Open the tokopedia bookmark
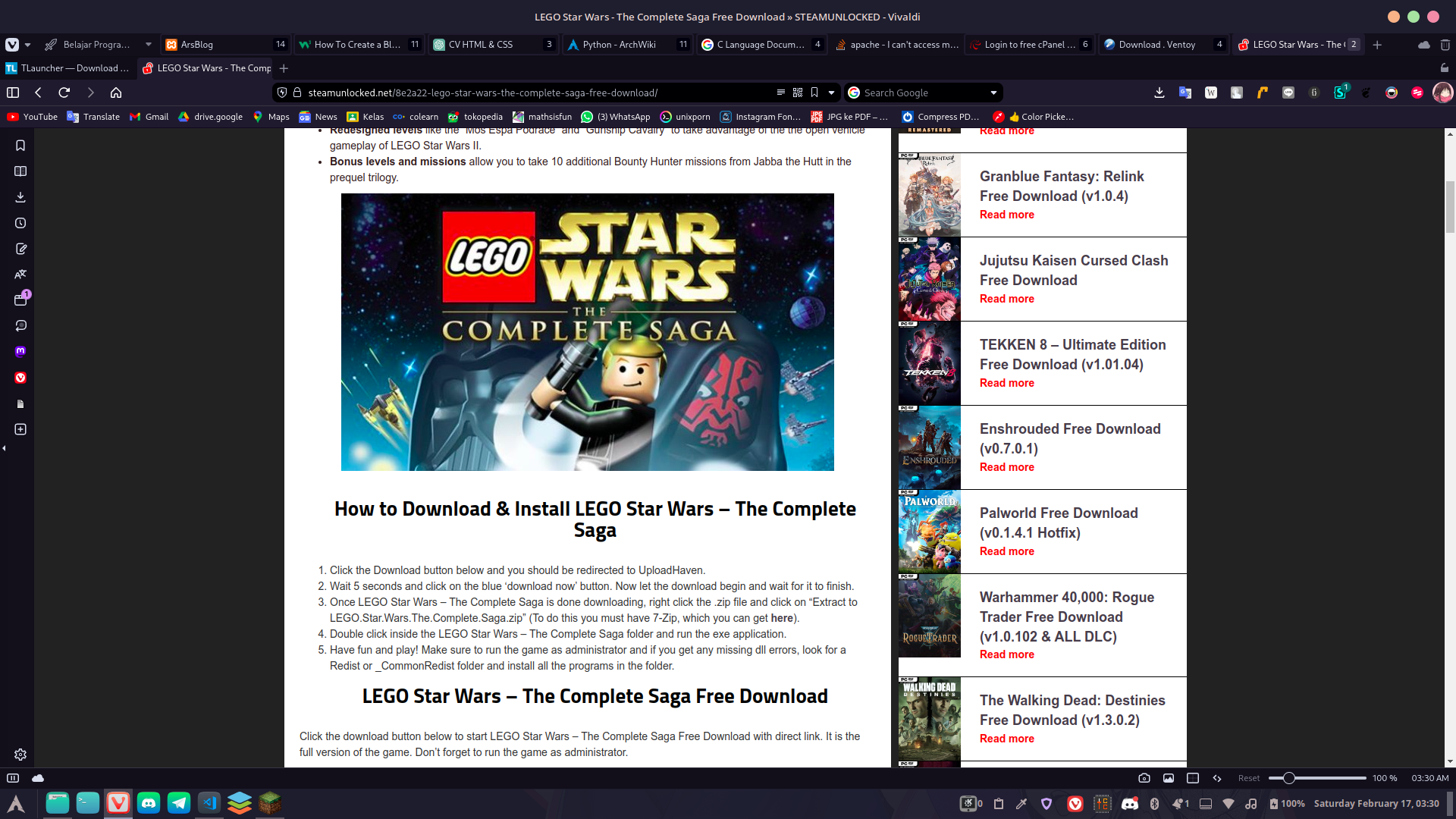The height and width of the screenshot is (819, 1456). 475,117
